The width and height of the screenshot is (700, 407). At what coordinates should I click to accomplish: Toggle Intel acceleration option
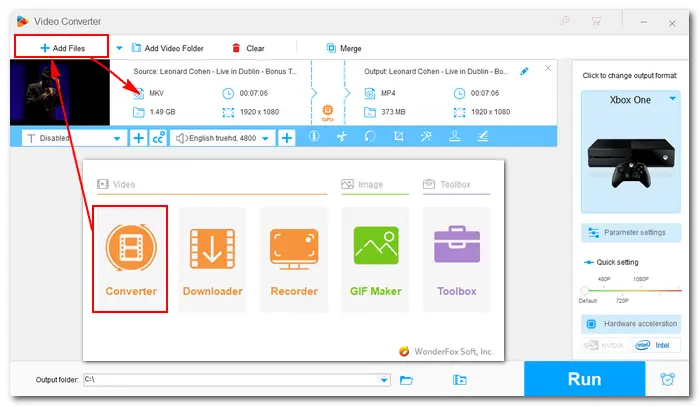656,345
